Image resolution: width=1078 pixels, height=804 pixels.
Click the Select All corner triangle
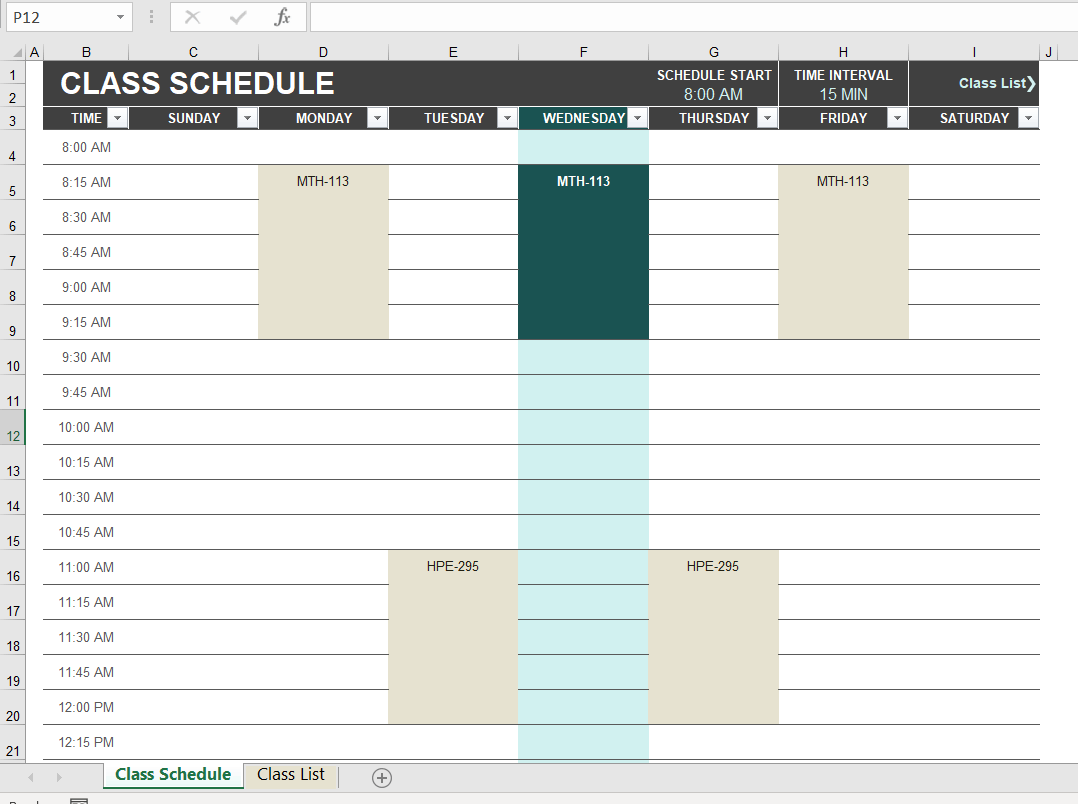point(18,51)
